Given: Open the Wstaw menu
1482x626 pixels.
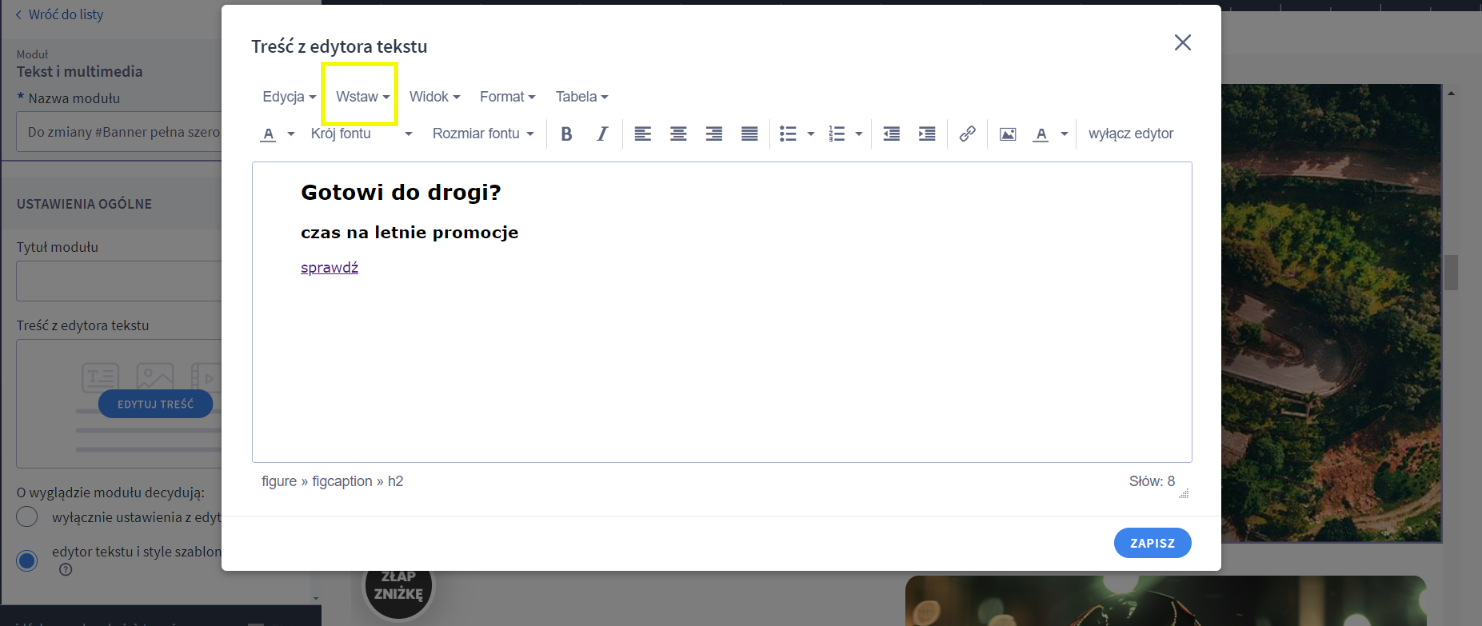Looking at the screenshot, I should coord(363,97).
